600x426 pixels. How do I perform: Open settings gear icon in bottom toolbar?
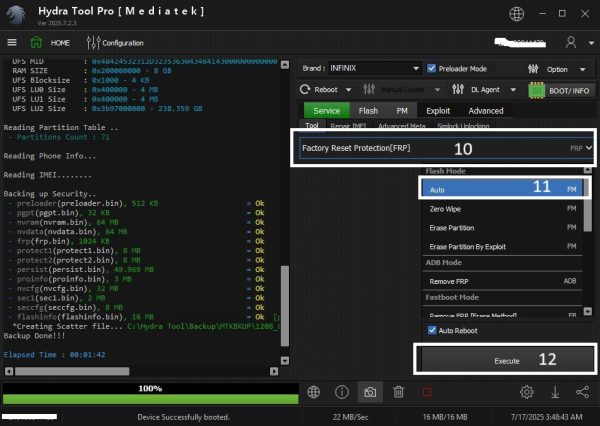[527, 392]
